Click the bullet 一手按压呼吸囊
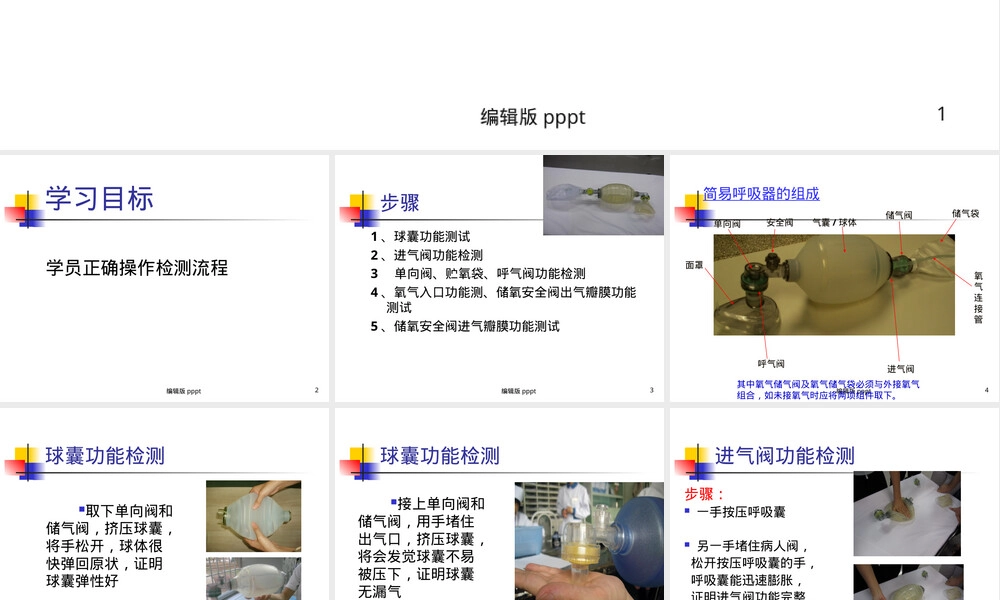Image resolution: width=1000 pixels, height=600 pixels. click(741, 512)
